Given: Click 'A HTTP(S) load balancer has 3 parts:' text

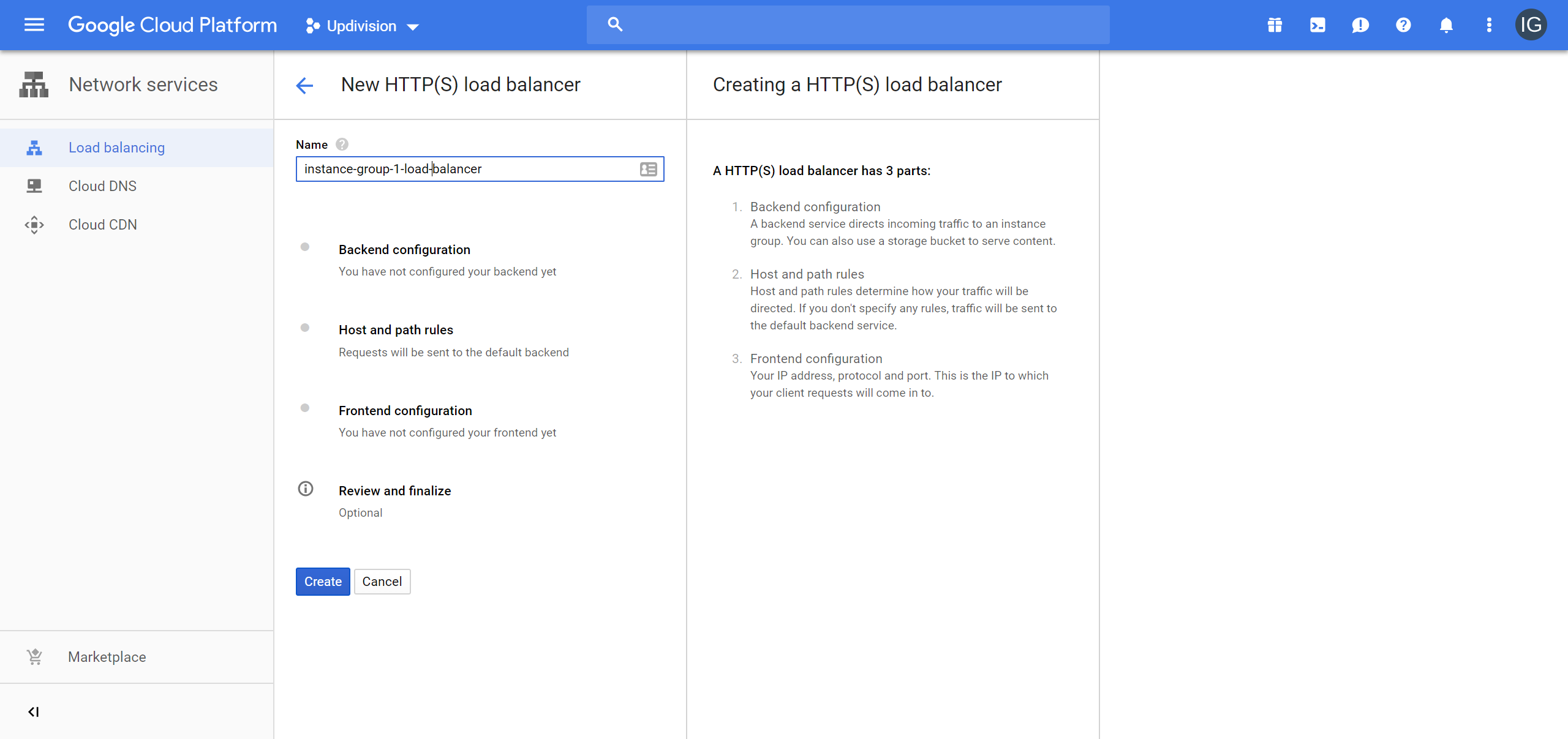Looking at the screenshot, I should click(821, 171).
